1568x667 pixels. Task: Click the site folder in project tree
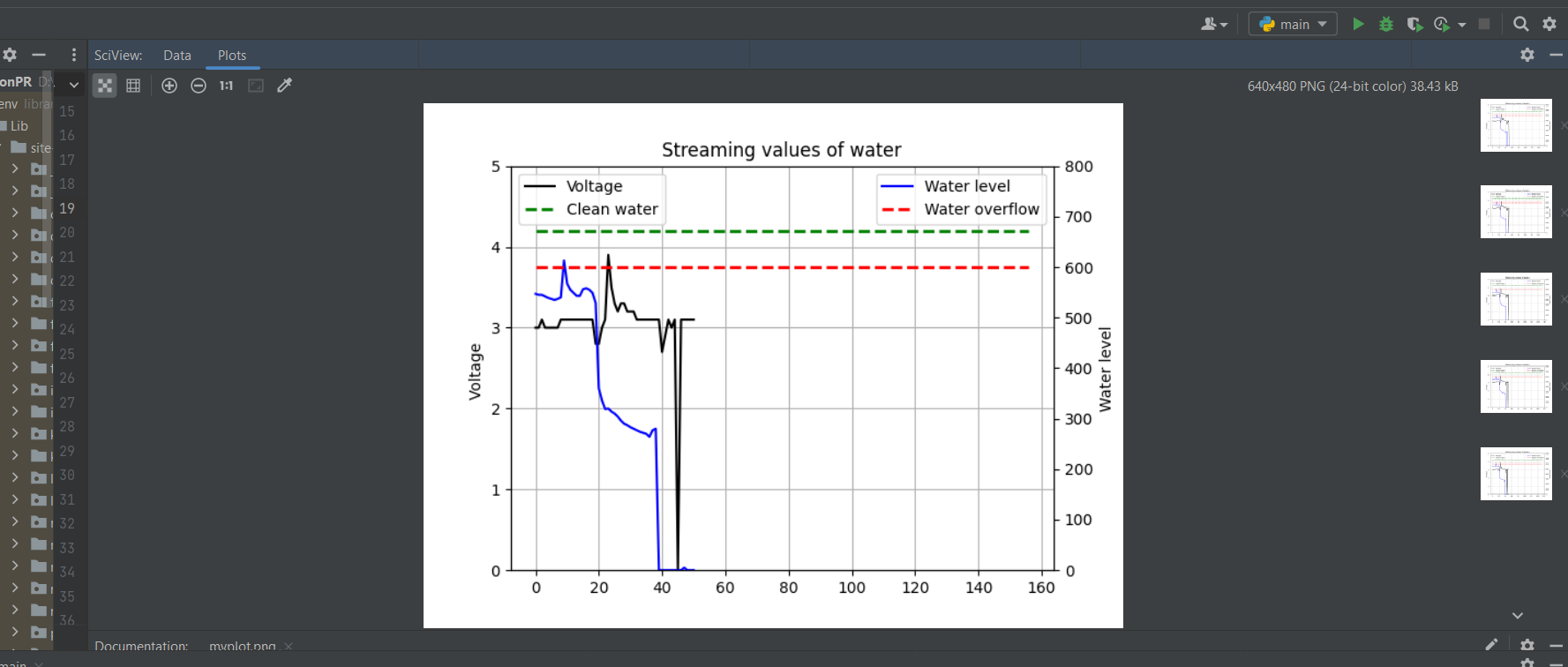[31, 147]
